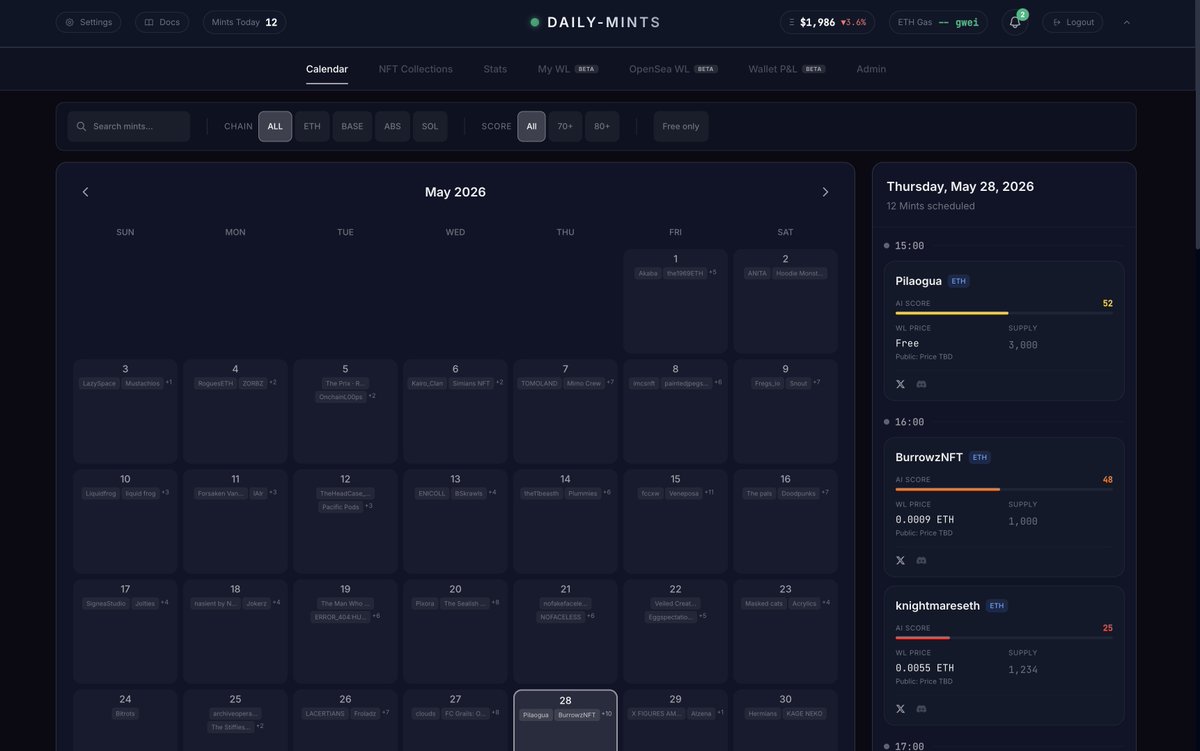Open the Wallet P&L tab

coord(787,69)
